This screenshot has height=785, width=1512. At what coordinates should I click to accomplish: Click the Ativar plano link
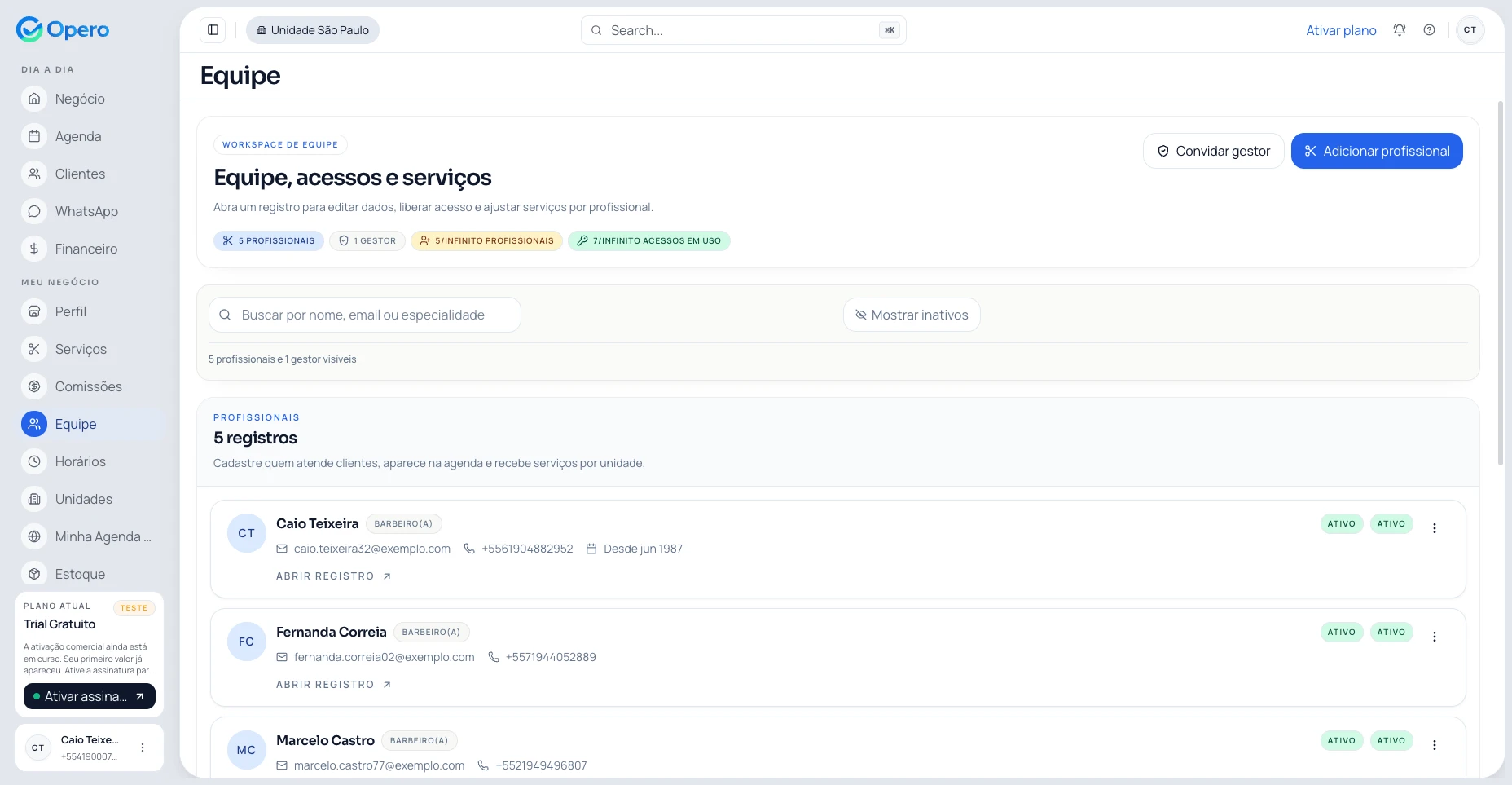pos(1341,29)
